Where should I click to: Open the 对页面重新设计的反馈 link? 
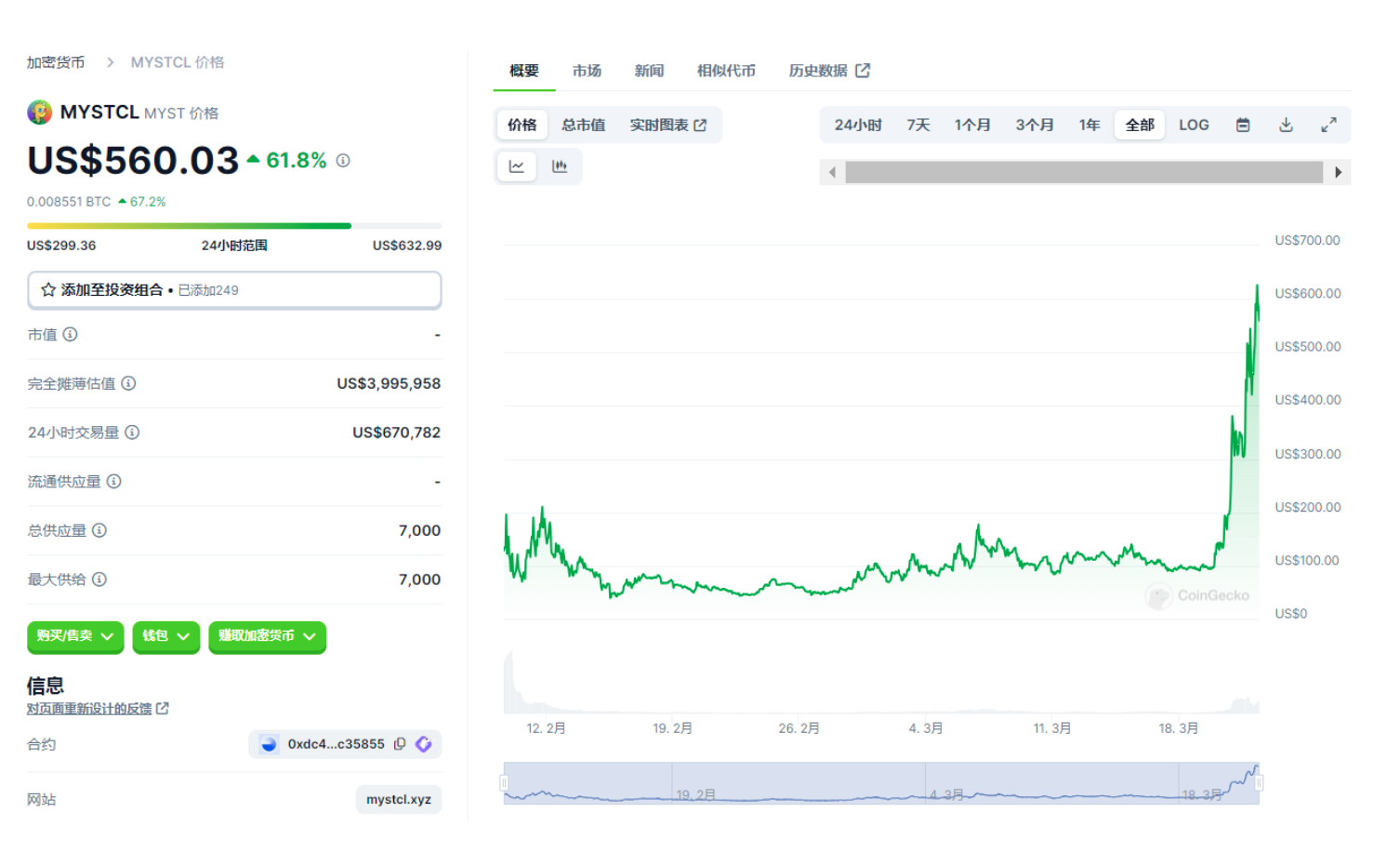(x=89, y=709)
